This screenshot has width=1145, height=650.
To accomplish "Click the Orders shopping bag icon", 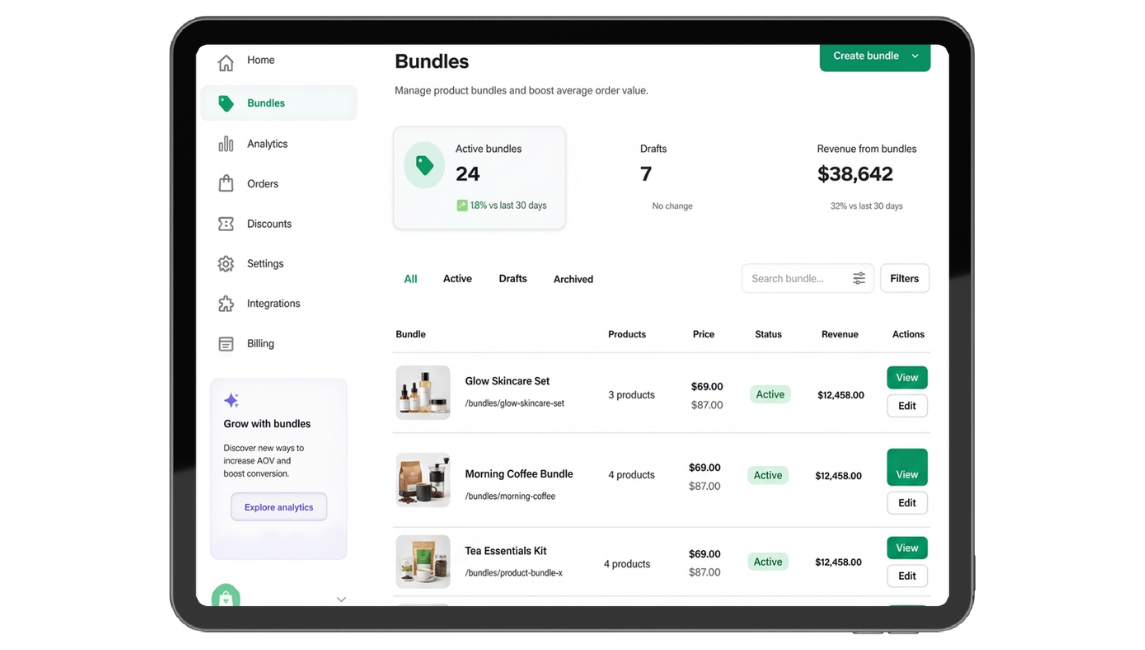I will 226,183.
